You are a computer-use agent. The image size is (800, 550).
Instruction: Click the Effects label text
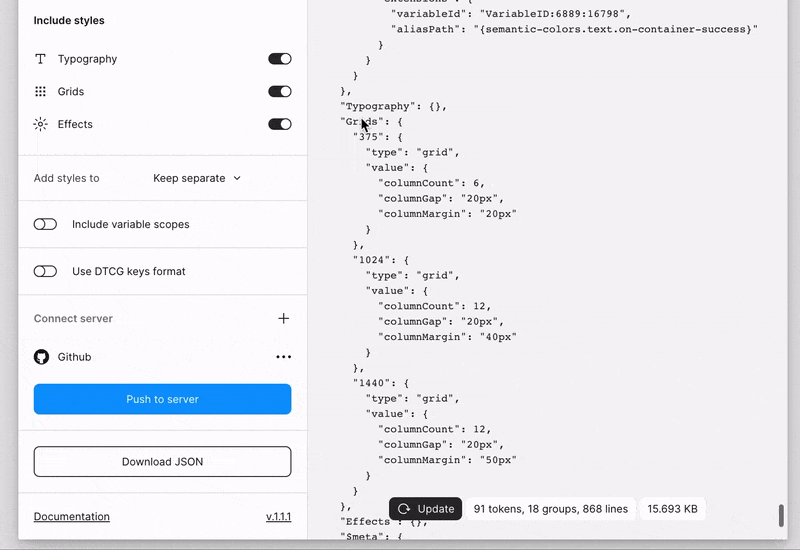[x=75, y=124]
